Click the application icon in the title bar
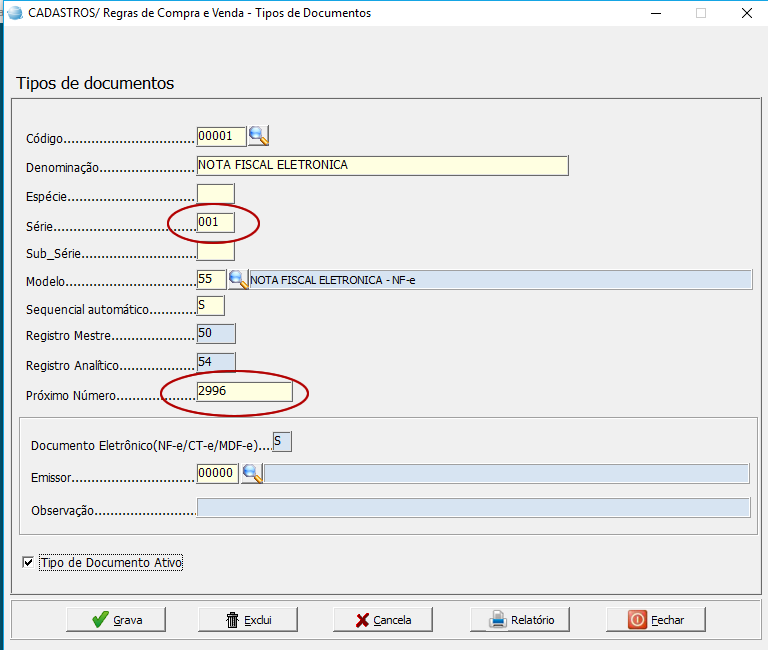This screenshot has height=650, width=768. coord(14,13)
